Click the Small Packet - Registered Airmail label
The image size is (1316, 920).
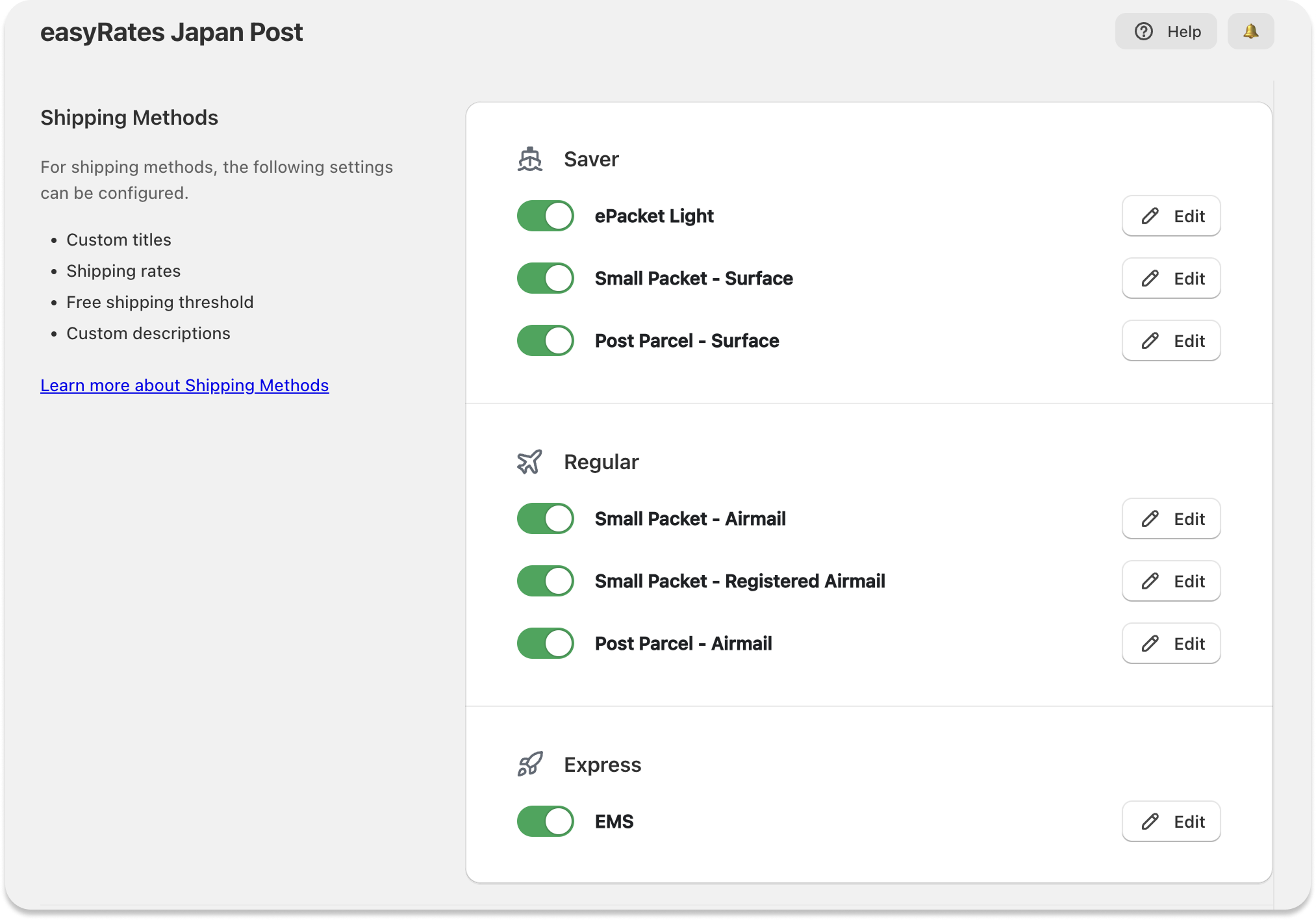(740, 581)
